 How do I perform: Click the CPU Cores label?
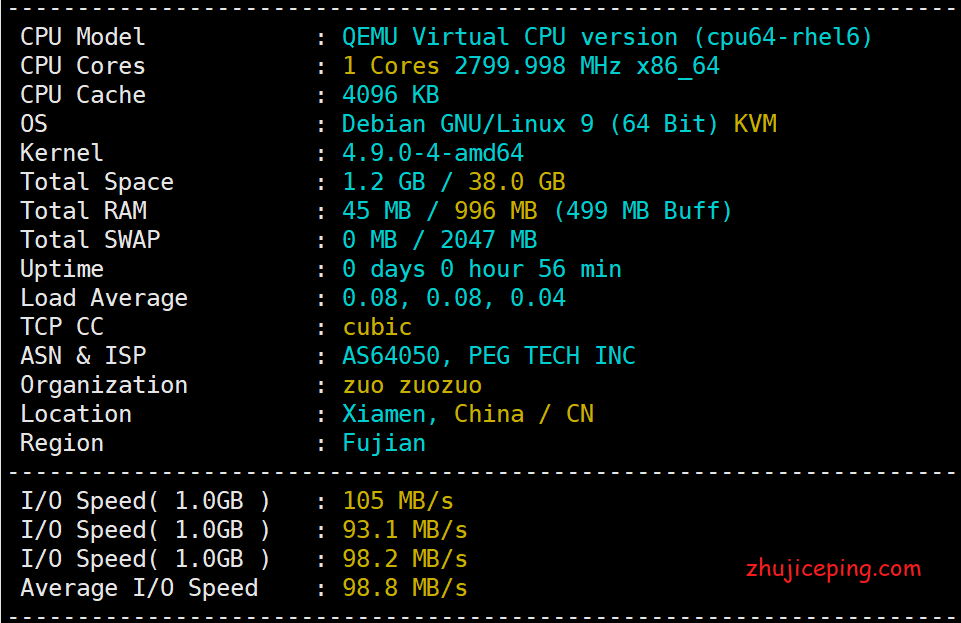[x=82, y=66]
